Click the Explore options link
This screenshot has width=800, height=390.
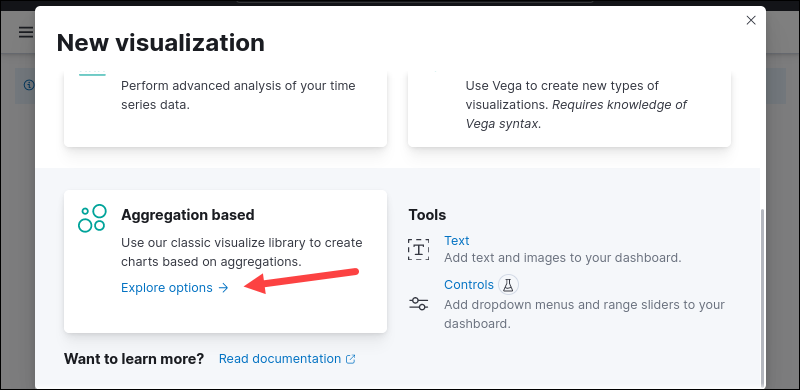(x=174, y=288)
